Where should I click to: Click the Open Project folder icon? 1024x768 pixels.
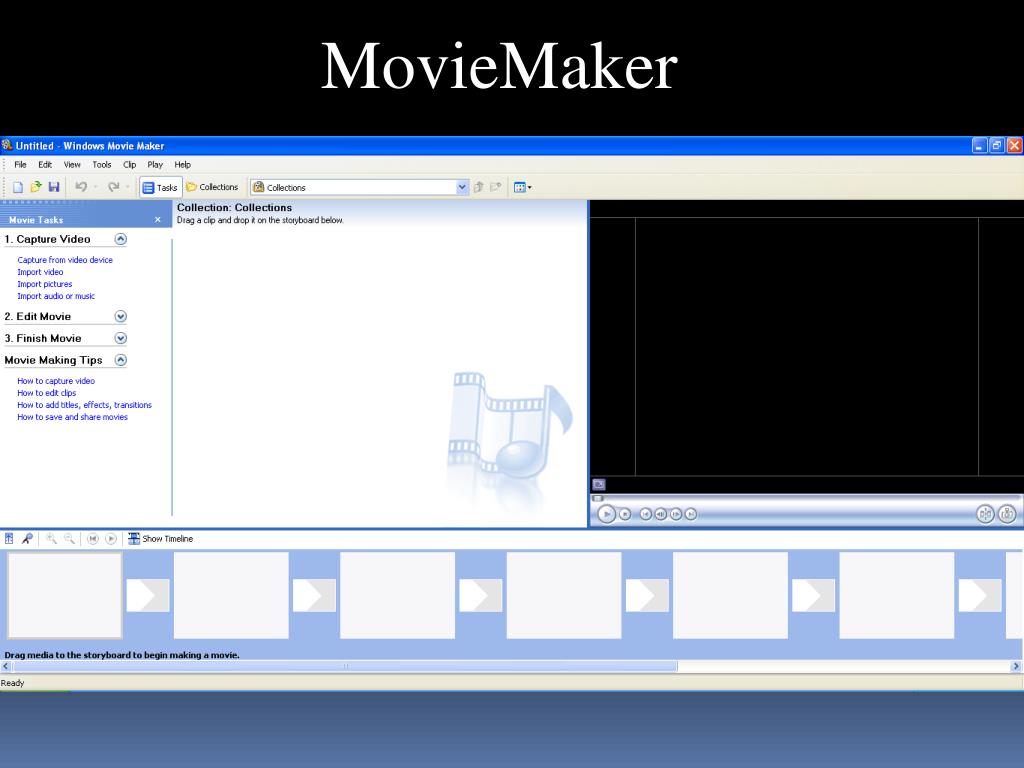tap(36, 187)
